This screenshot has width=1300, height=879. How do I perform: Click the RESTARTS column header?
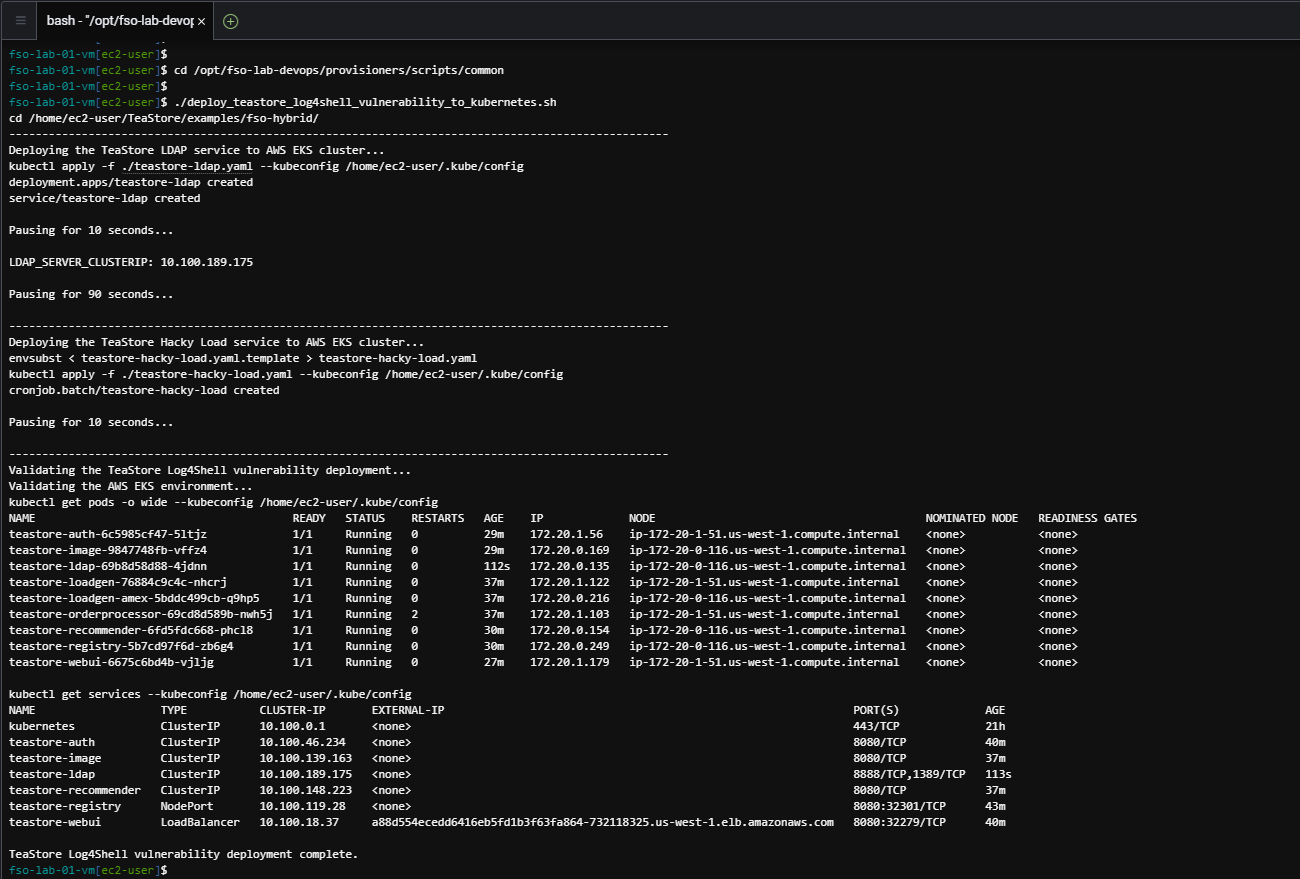(438, 518)
